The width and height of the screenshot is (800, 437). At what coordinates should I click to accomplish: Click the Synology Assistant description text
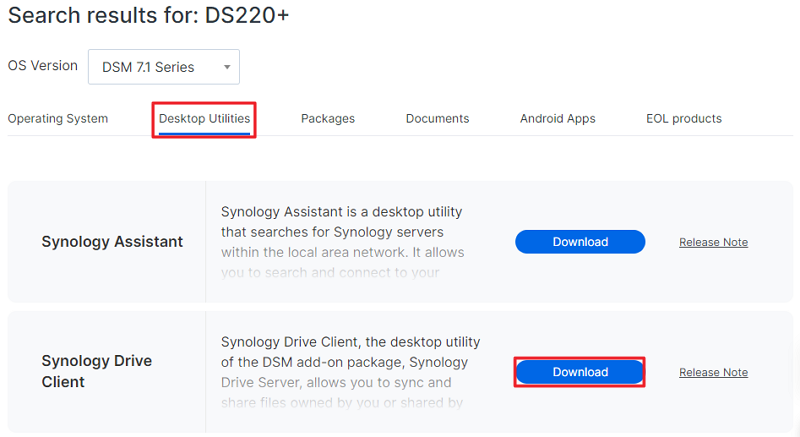pos(342,242)
